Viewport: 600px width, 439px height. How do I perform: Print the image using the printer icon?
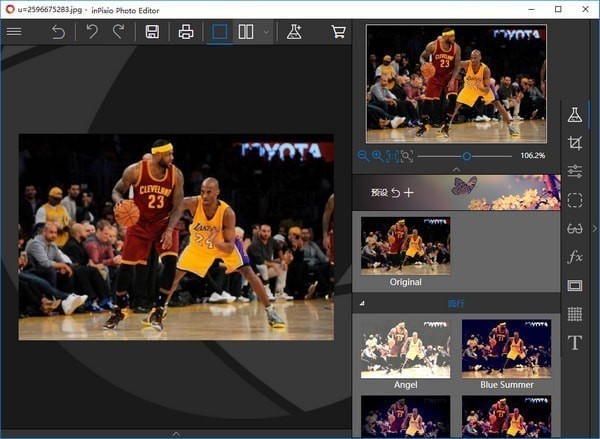tap(186, 31)
